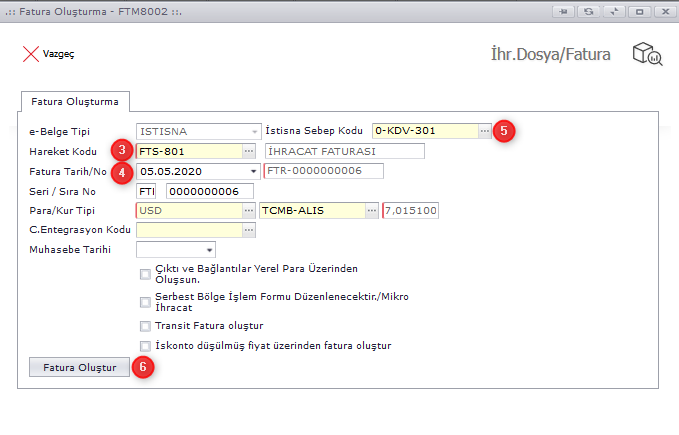Open lookup for USD currency field
679x435 pixels.
point(249,211)
